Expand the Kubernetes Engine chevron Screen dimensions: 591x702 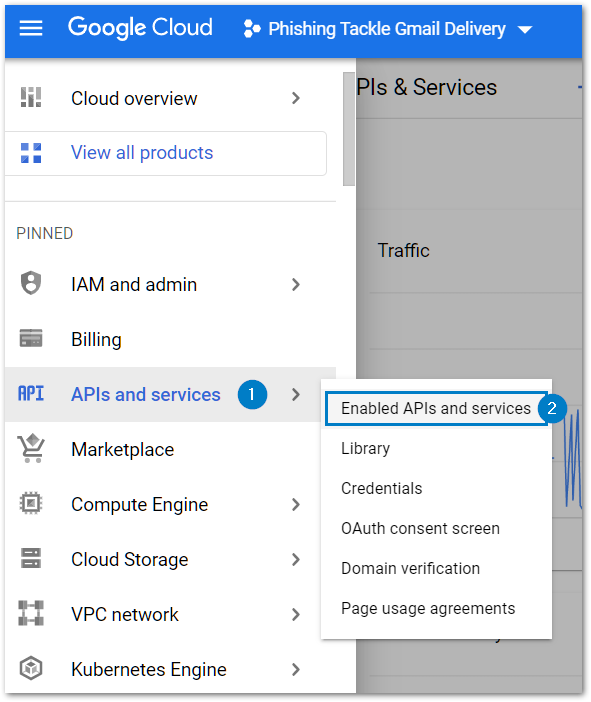296,670
